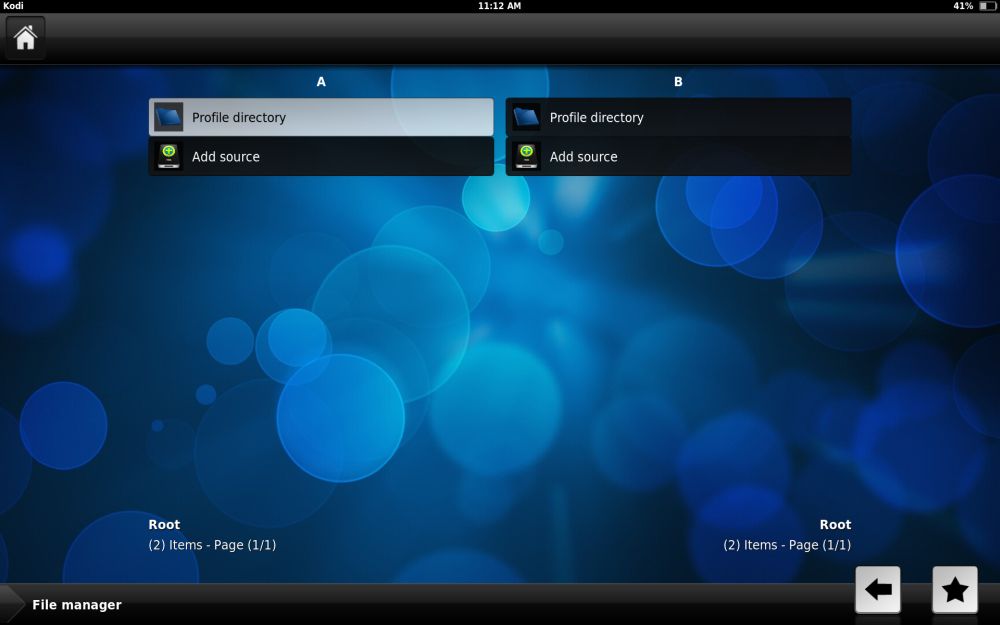Click the left Root path label
This screenshot has width=1000, height=625.
pyautogui.click(x=164, y=525)
